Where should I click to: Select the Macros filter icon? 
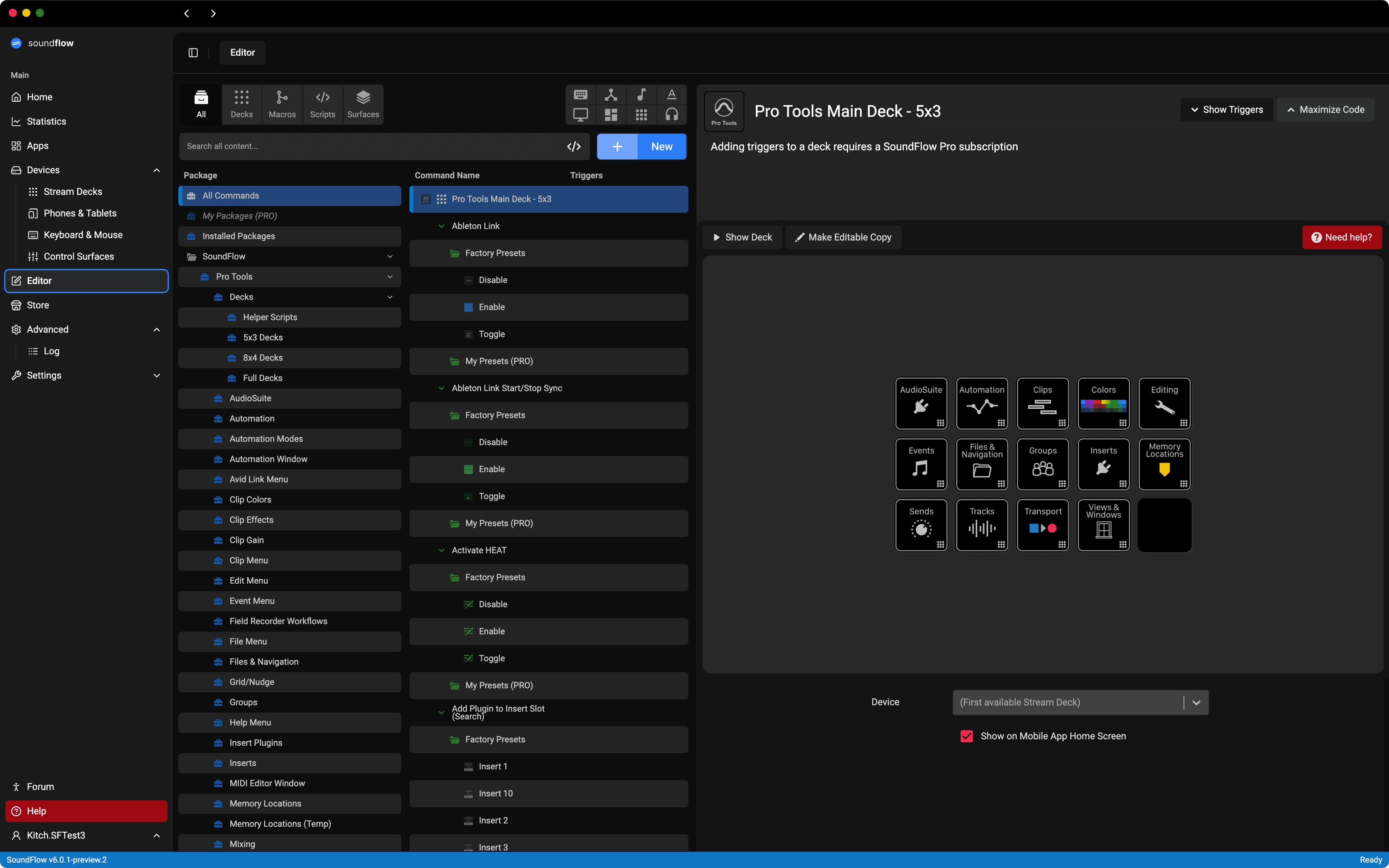(x=282, y=103)
